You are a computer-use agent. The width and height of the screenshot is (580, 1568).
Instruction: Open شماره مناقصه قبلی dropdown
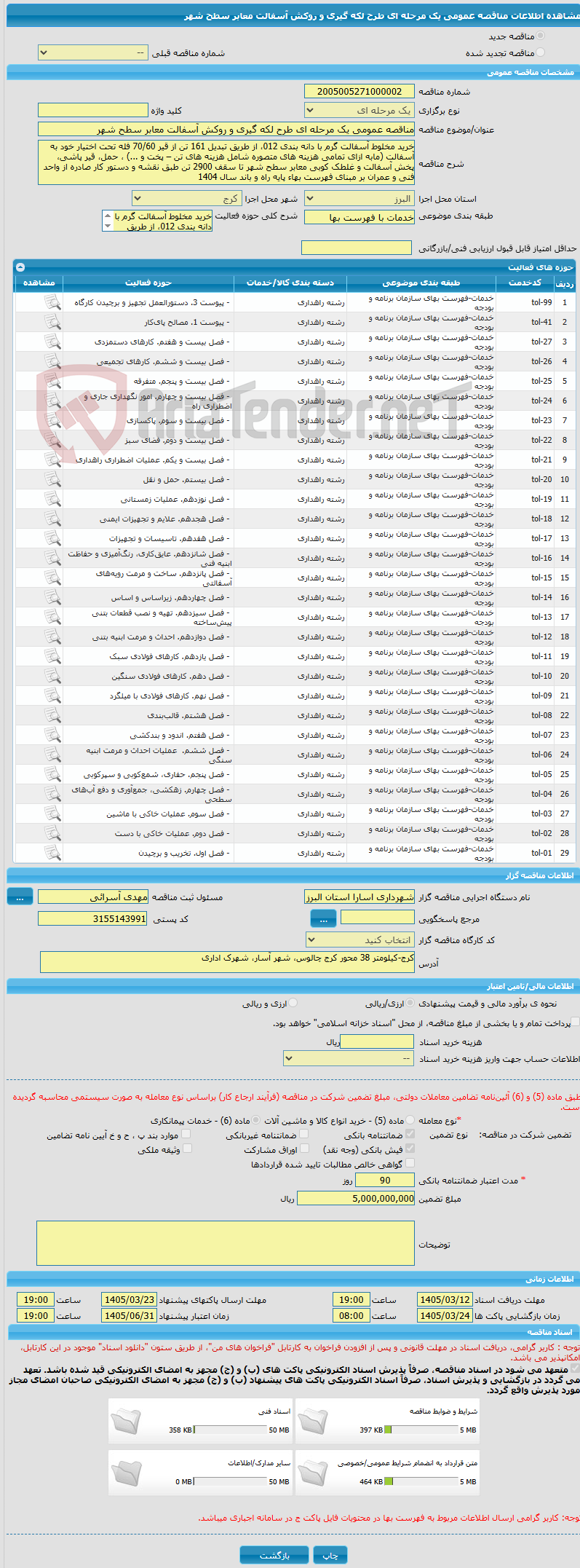92,53
